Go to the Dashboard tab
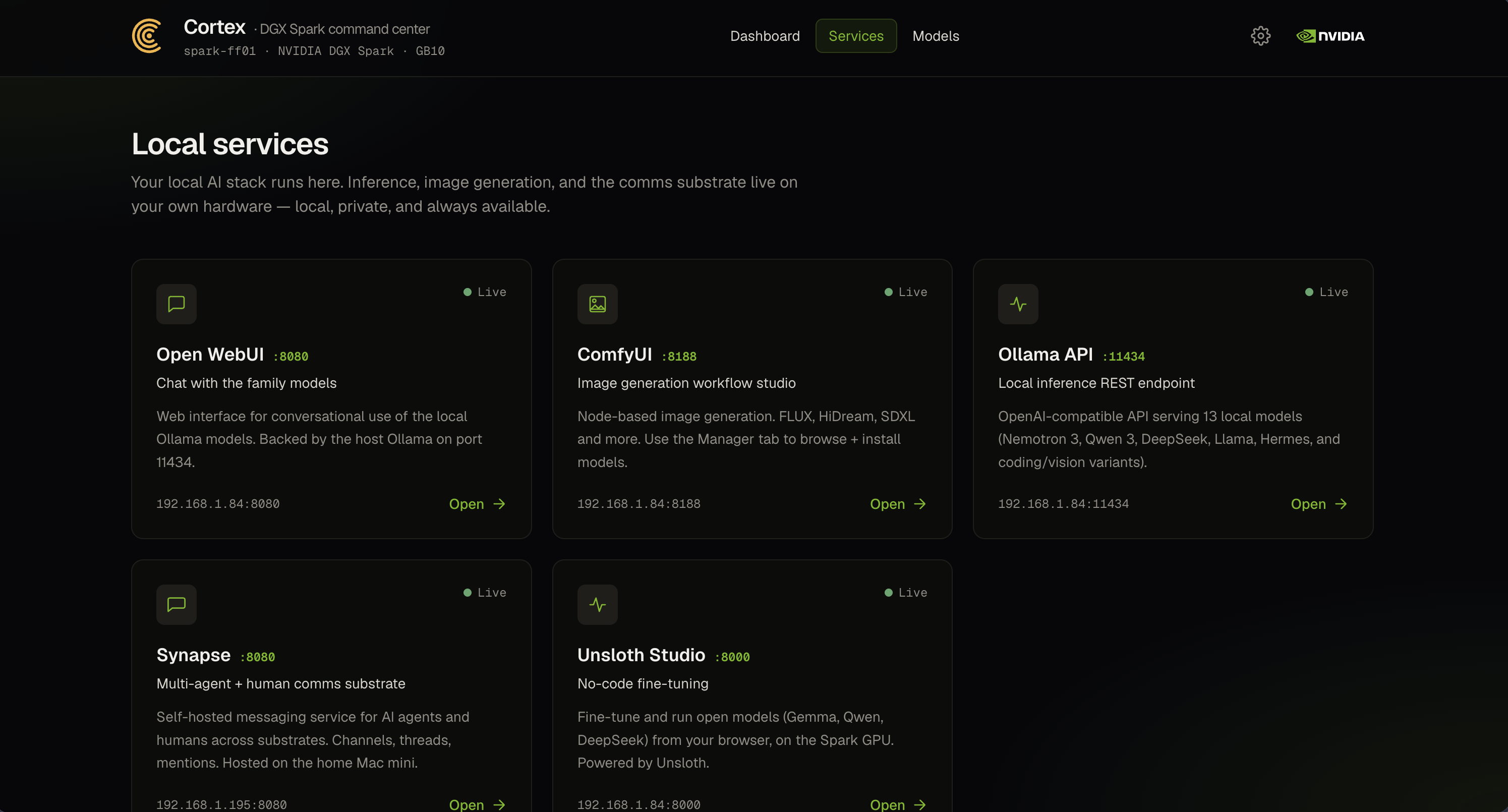Screen dimensions: 1508x812 point(765,36)
